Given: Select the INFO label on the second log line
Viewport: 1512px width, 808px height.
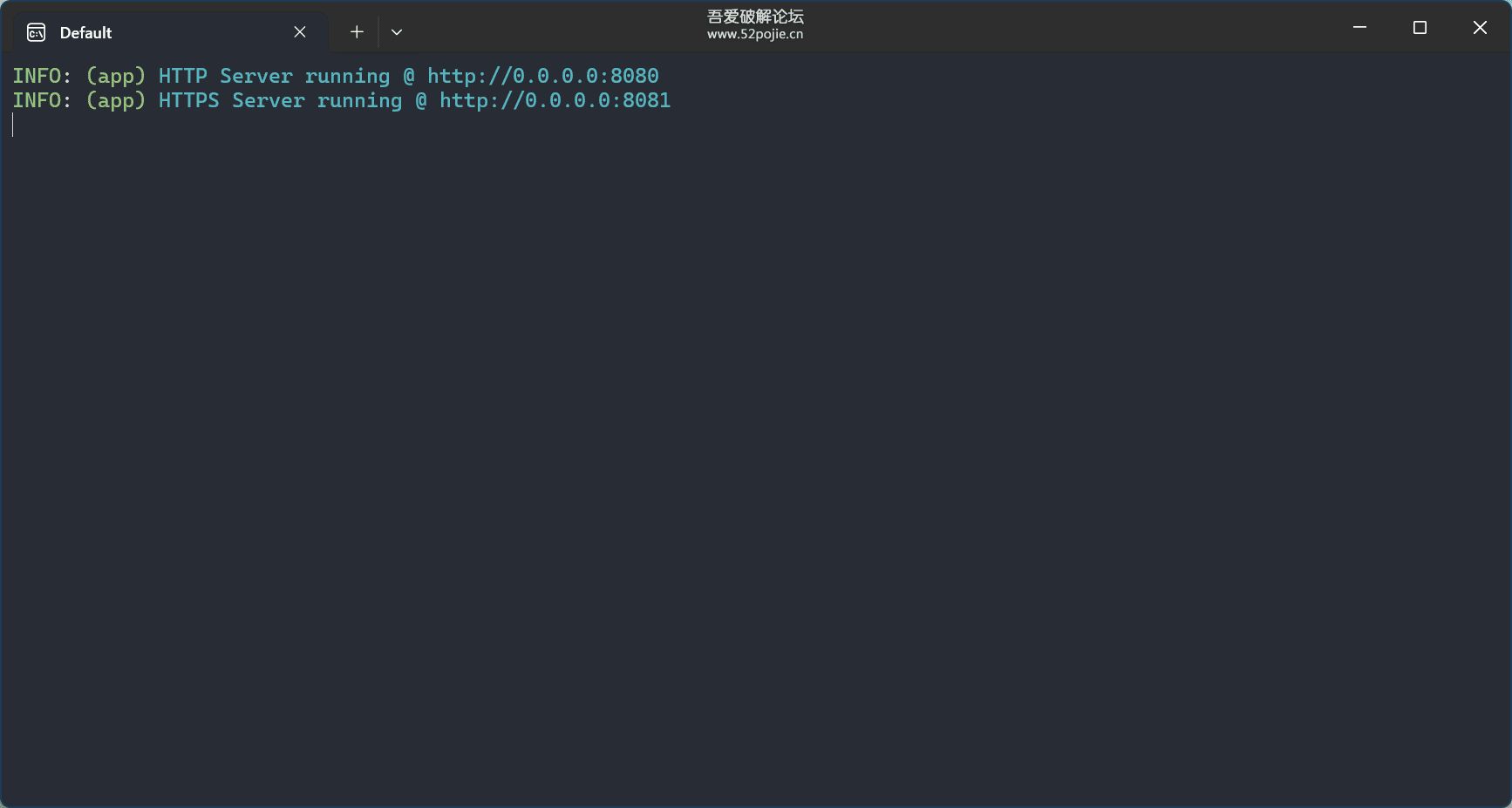Looking at the screenshot, I should (x=35, y=100).
